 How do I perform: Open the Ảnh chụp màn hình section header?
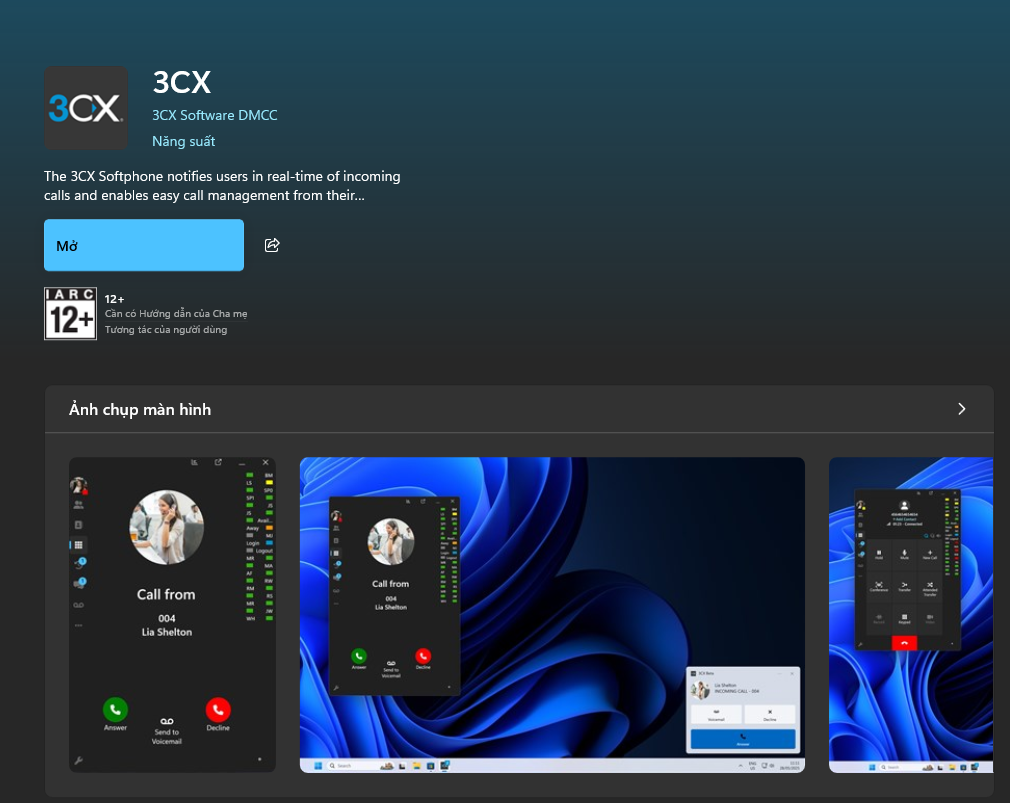point(140,410)
